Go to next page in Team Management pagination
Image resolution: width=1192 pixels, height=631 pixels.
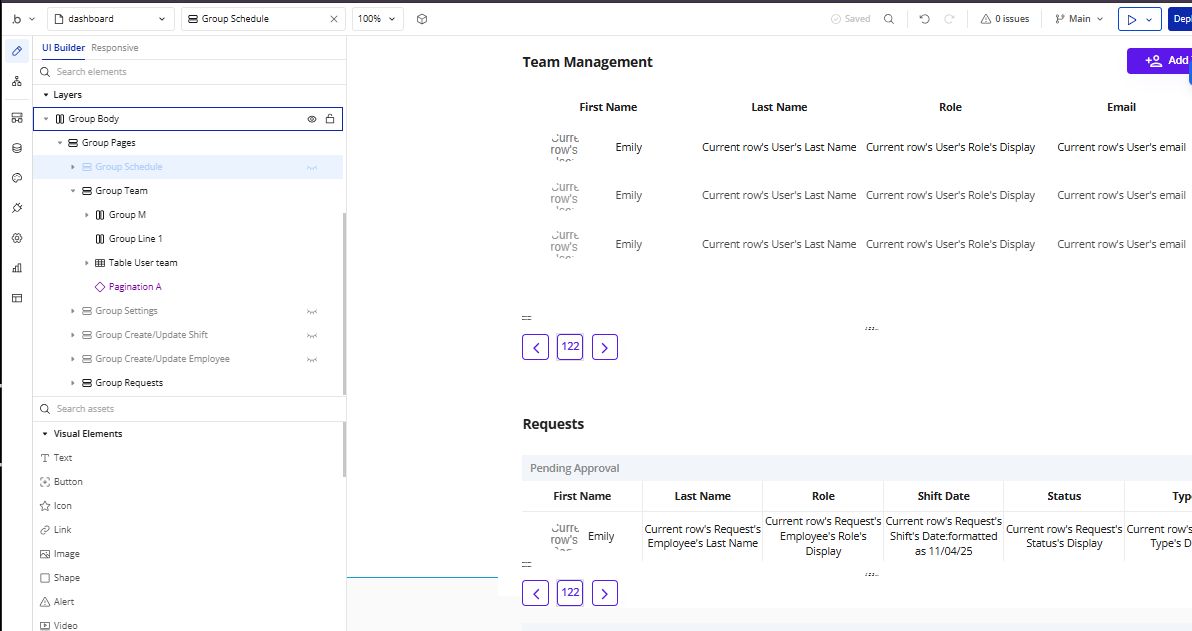tap(604, 347)
